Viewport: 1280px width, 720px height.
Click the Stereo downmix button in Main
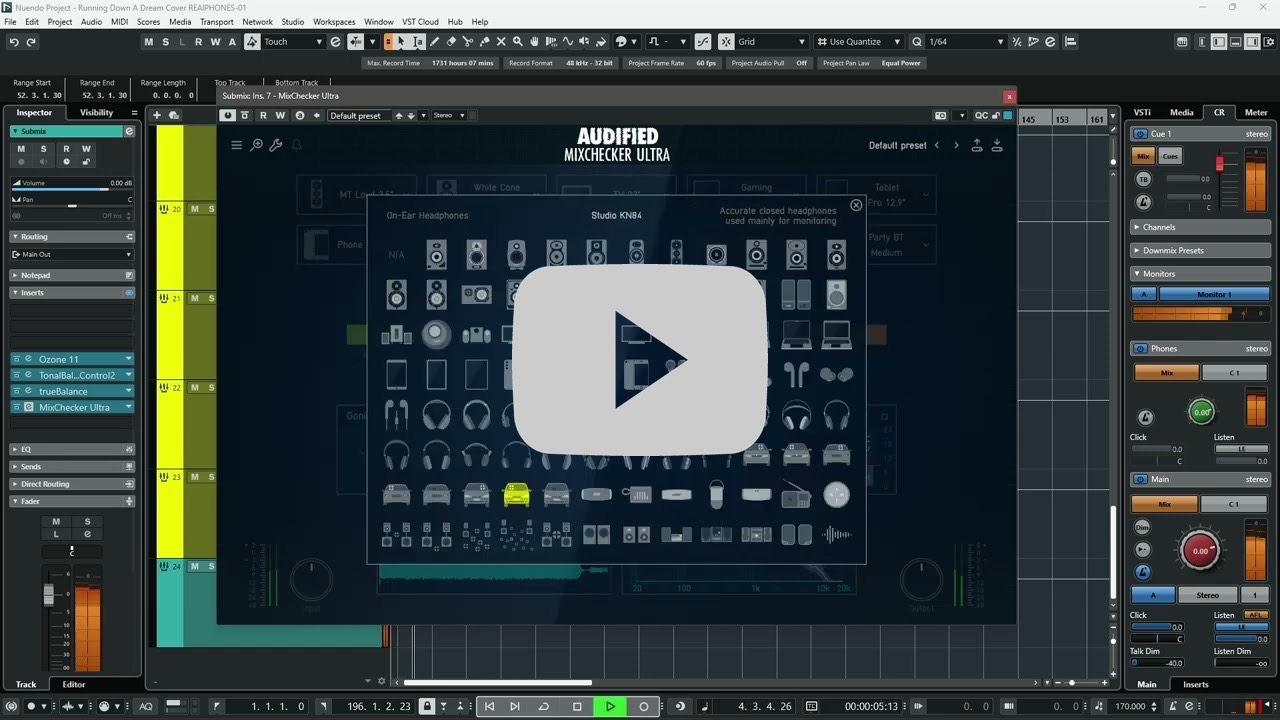point(1207,595)
